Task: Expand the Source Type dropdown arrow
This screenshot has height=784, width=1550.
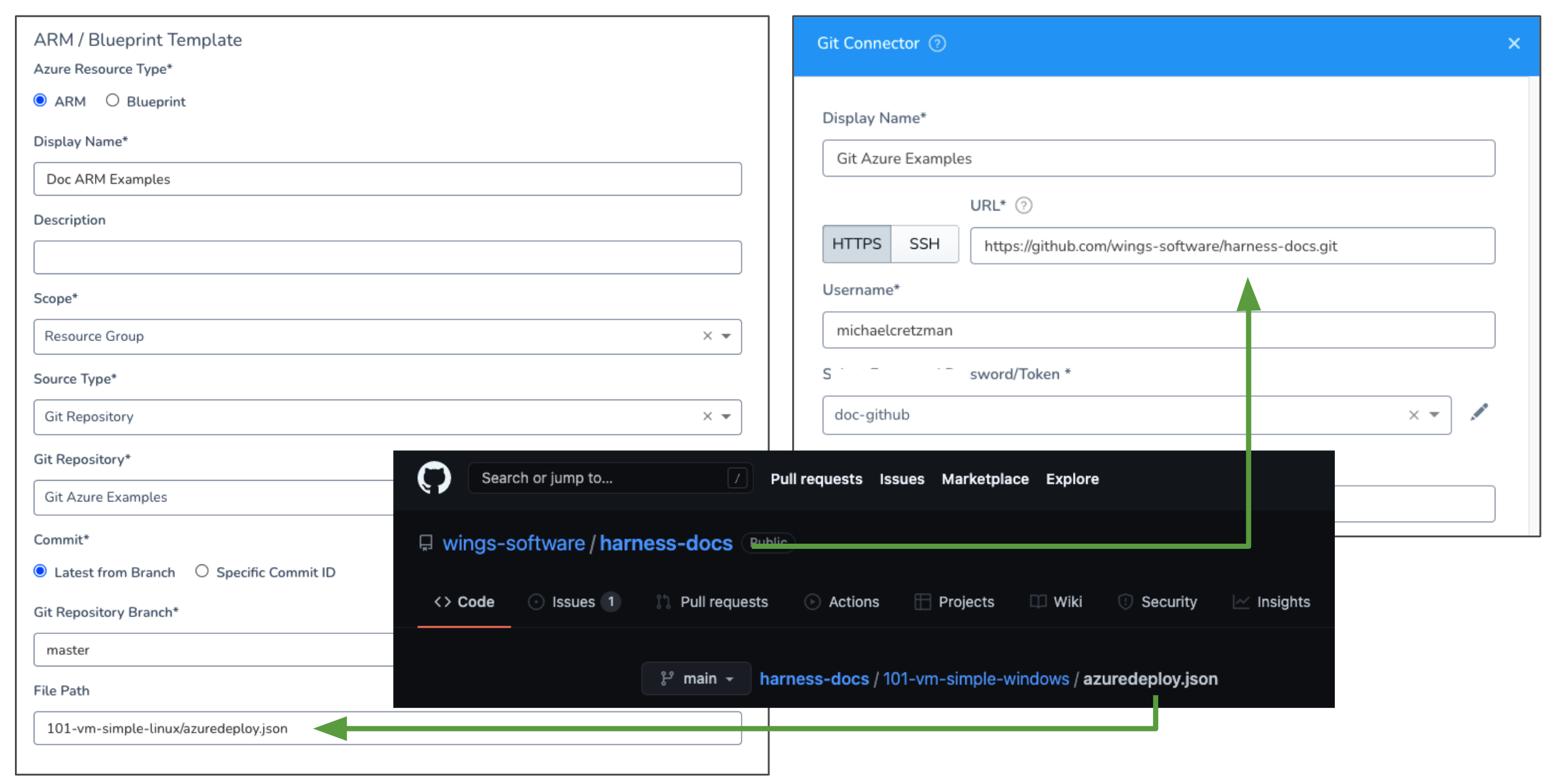Action: 727,417
